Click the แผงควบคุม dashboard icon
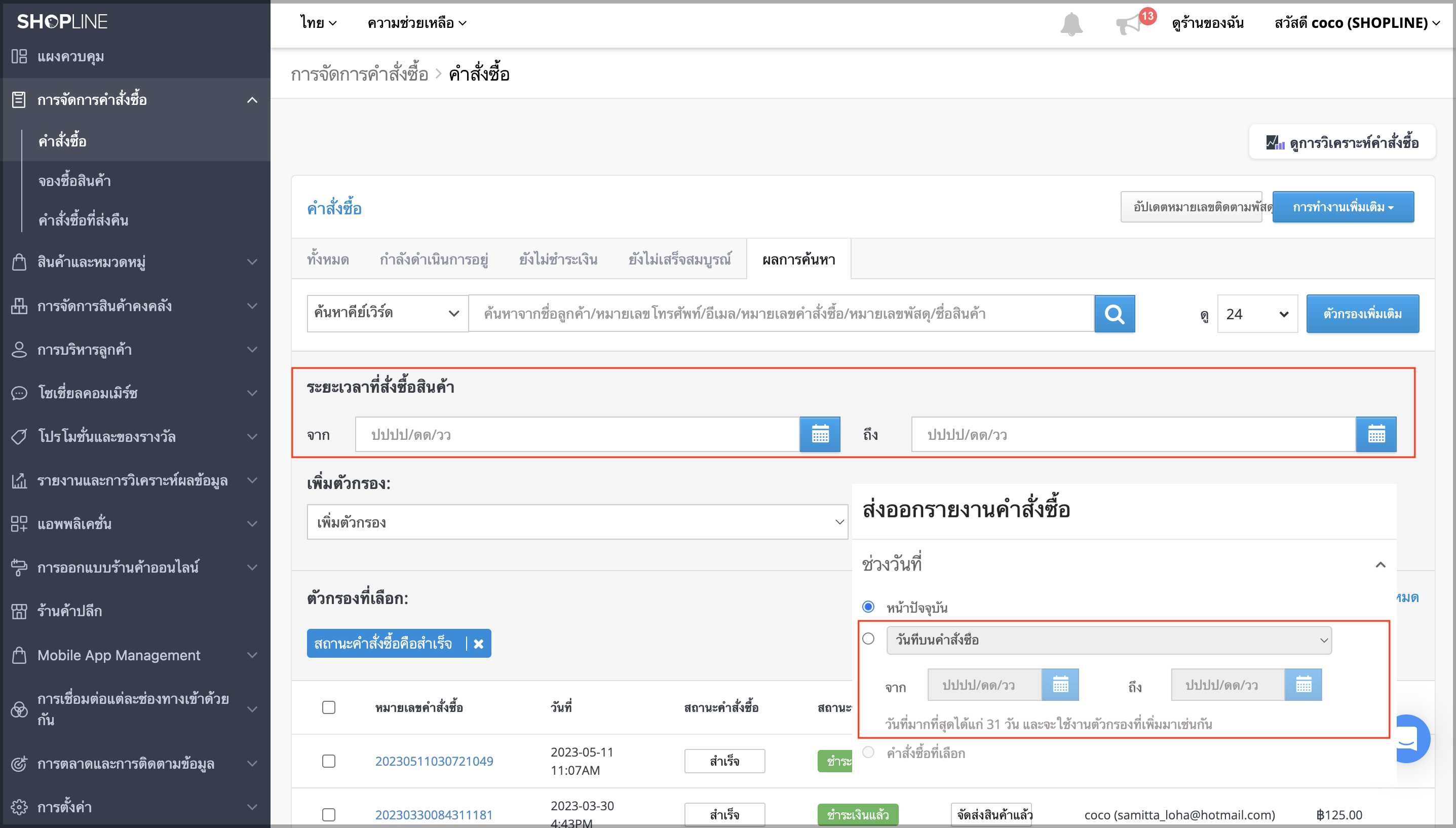Image resolution: width=1456 pixels, height=828 pixels. pos(19,56)
